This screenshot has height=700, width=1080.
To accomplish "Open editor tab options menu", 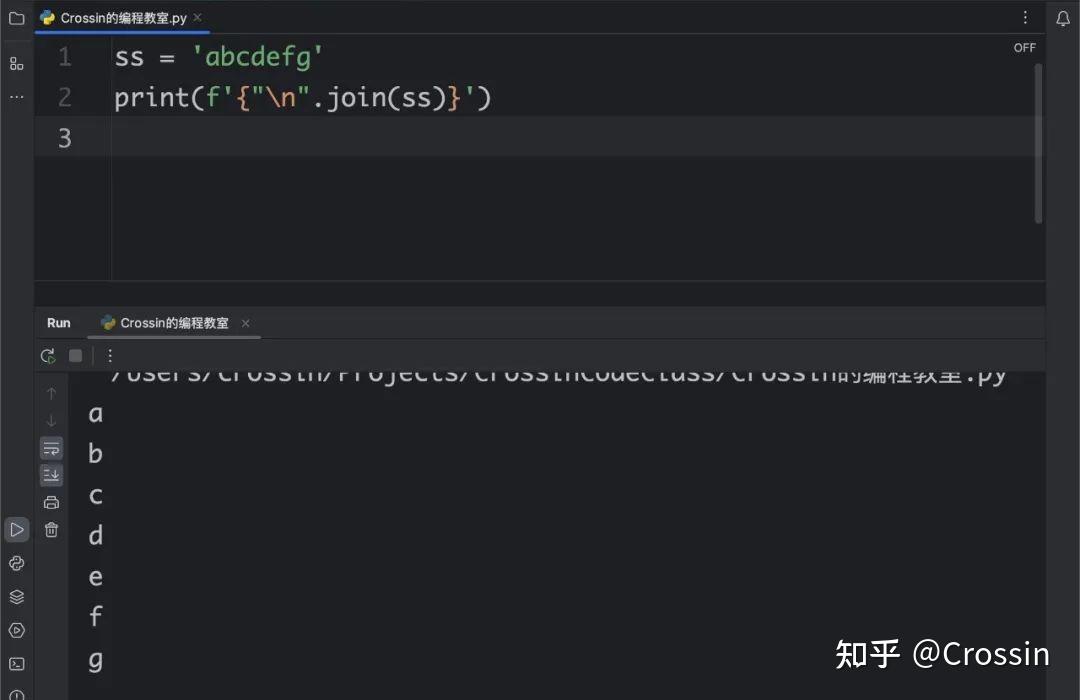I will [x=1025, y=18].
